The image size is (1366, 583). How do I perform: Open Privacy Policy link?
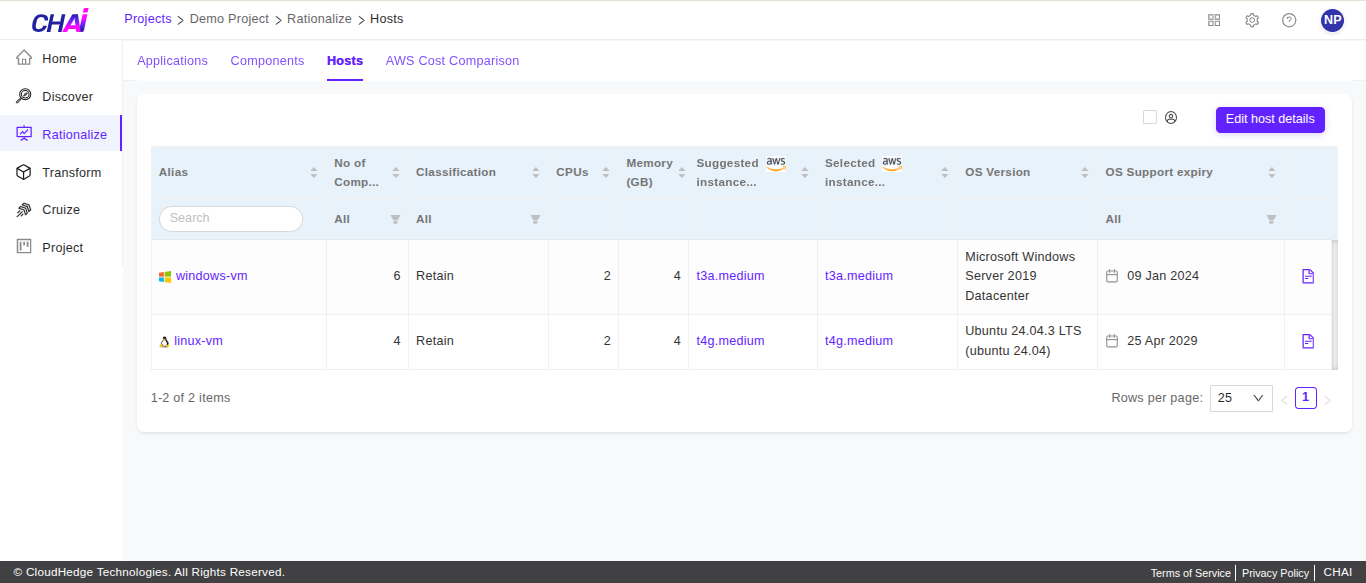[1275, 573]
